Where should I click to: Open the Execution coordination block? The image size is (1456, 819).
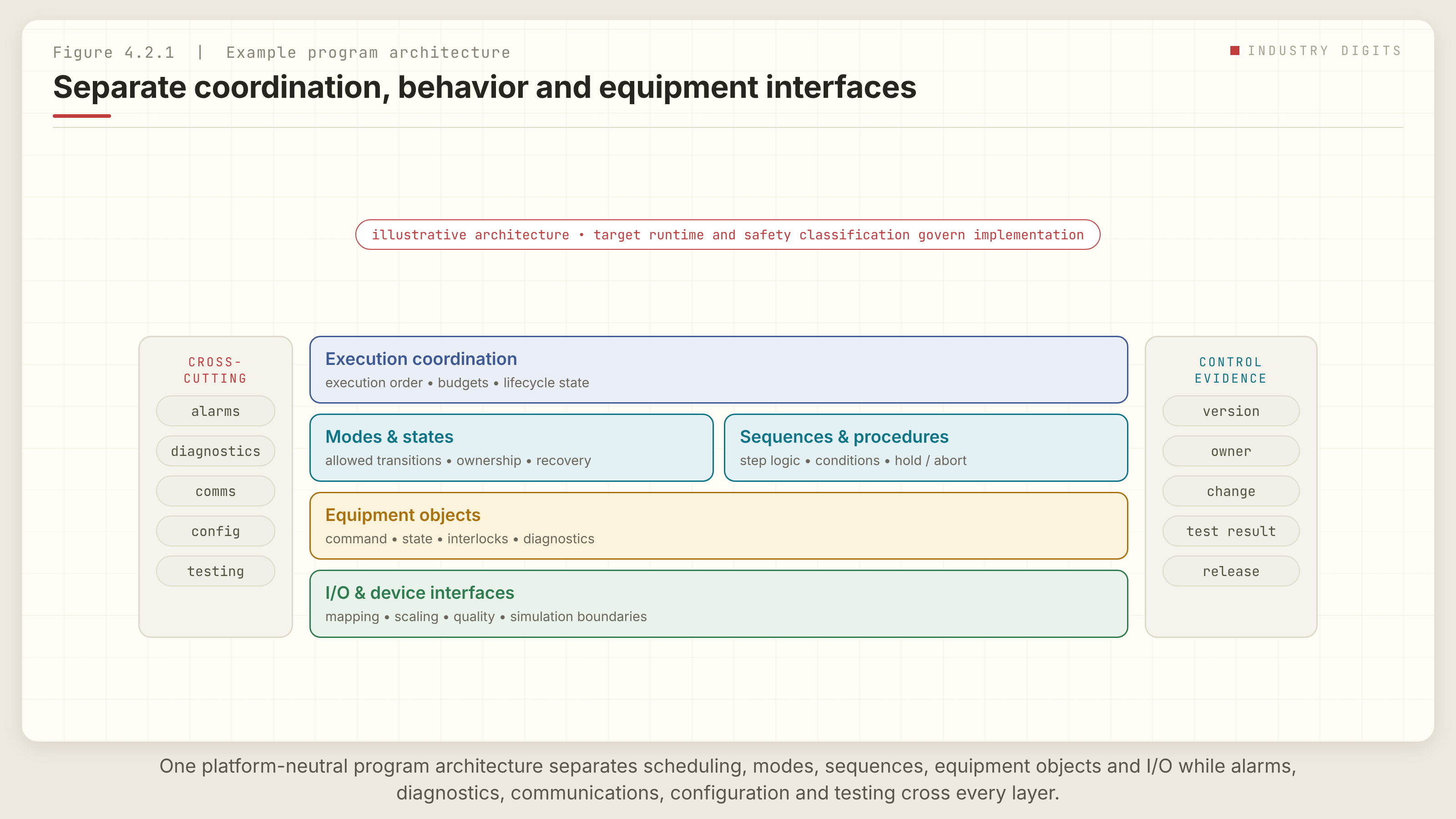click(x=718, y=369)
